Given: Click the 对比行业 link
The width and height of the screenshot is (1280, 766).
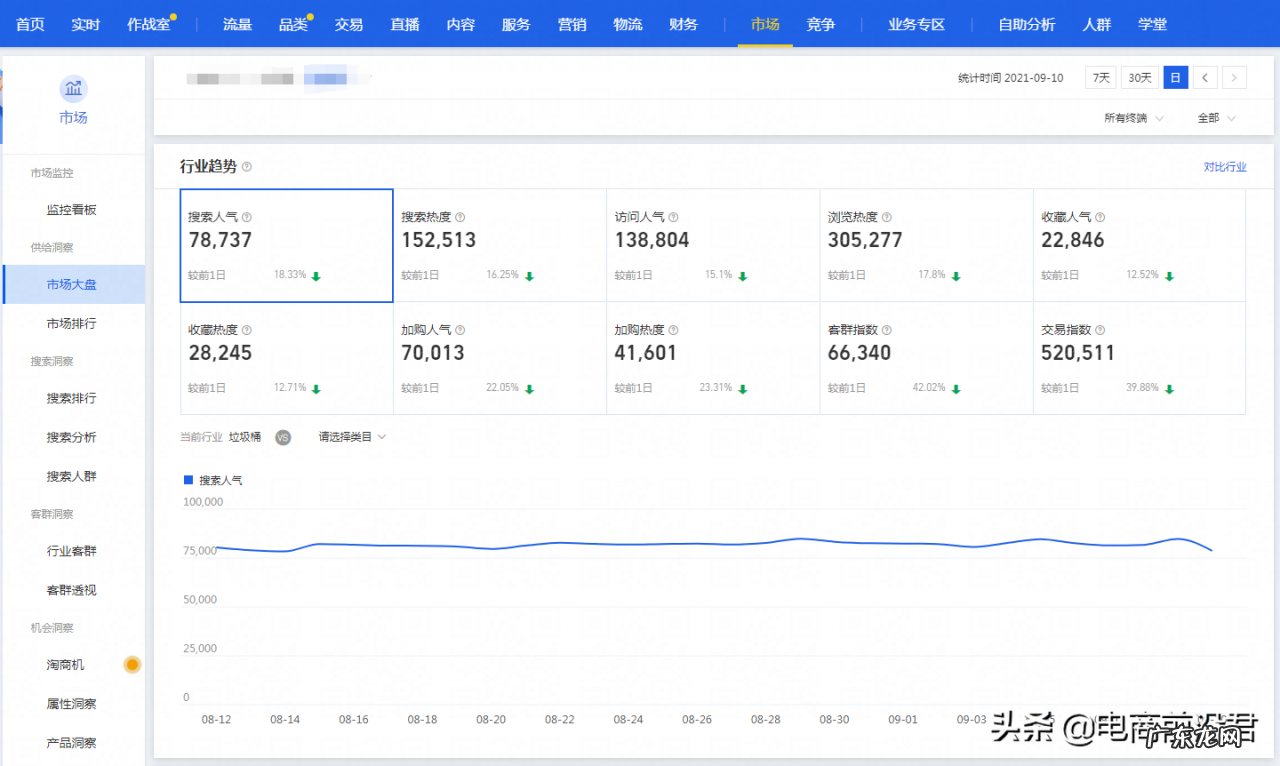Looking at the screenshot, I should (1225, 167).
